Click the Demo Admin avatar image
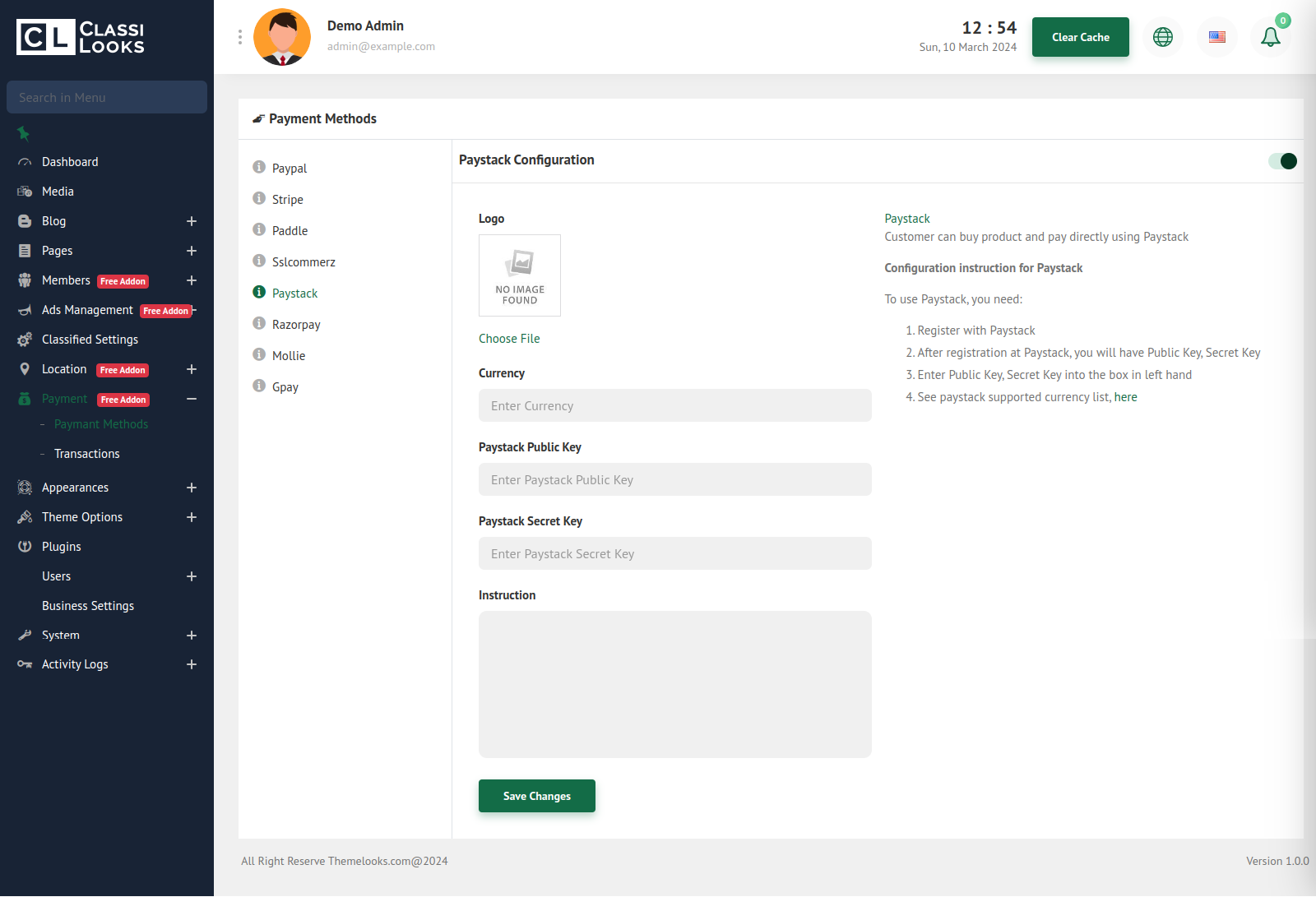This screenshot has width=1316, height=897. pos(282,37)
